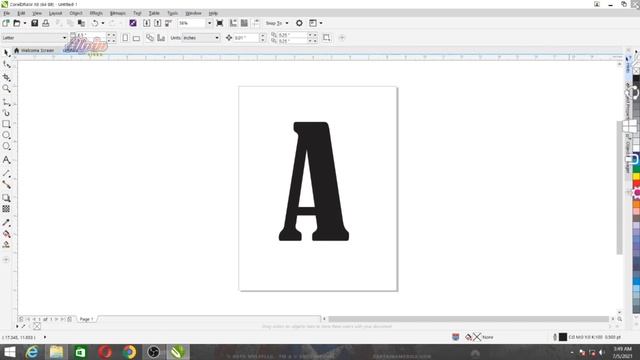
Task: Click the nudge distance input field
Action: pos(246,38)
